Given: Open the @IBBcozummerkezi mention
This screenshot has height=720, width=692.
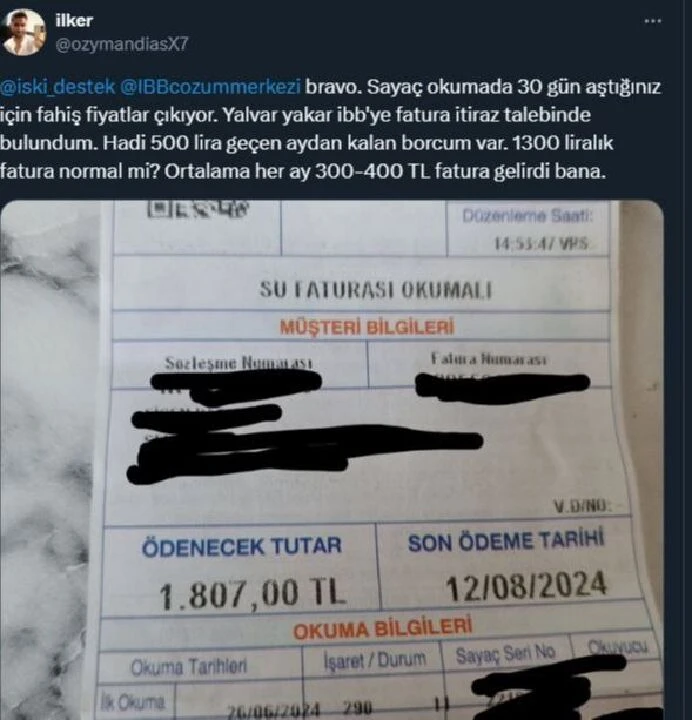Looking at the screenshot, I should click(210, 87).
